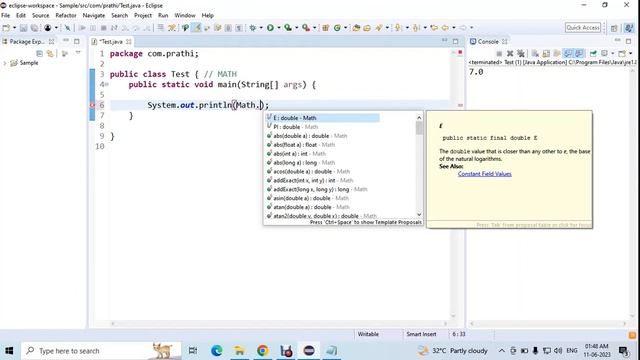Open Microsoft Edge from taskbar

(216, 351)
